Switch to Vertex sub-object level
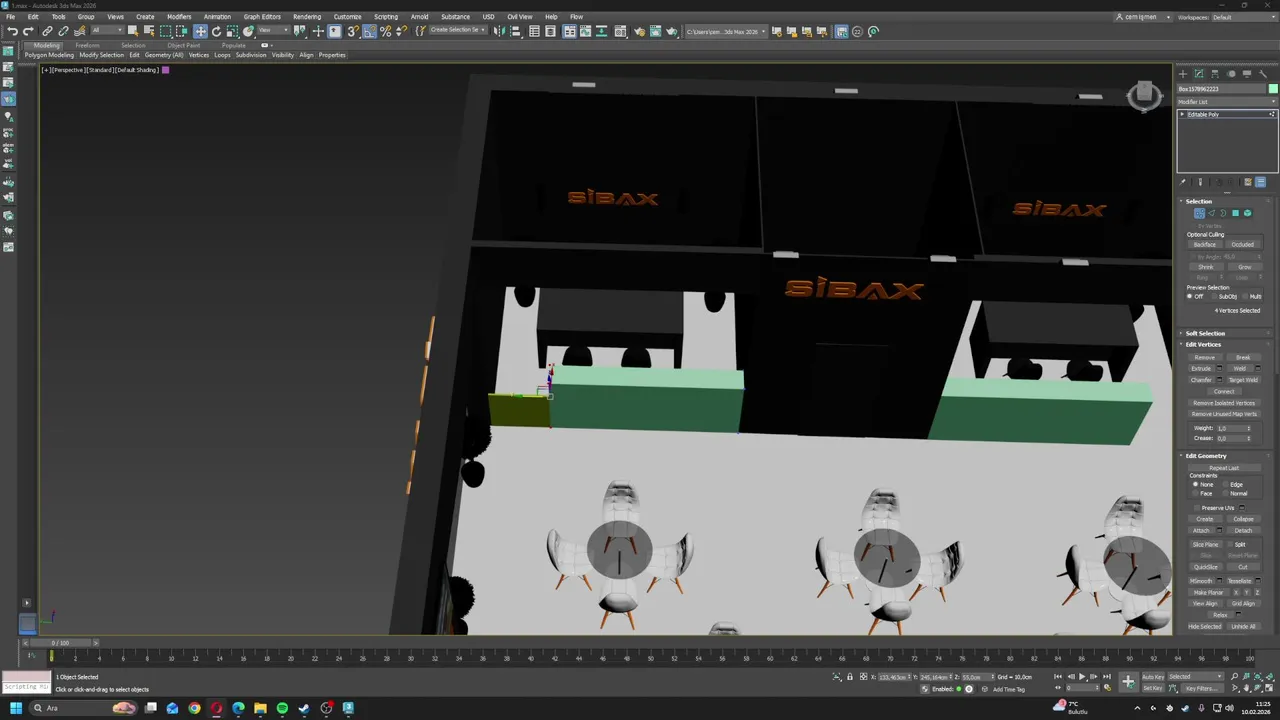Image resolution: width=1280 pixels, height=720 pixels. (1199, 213)
